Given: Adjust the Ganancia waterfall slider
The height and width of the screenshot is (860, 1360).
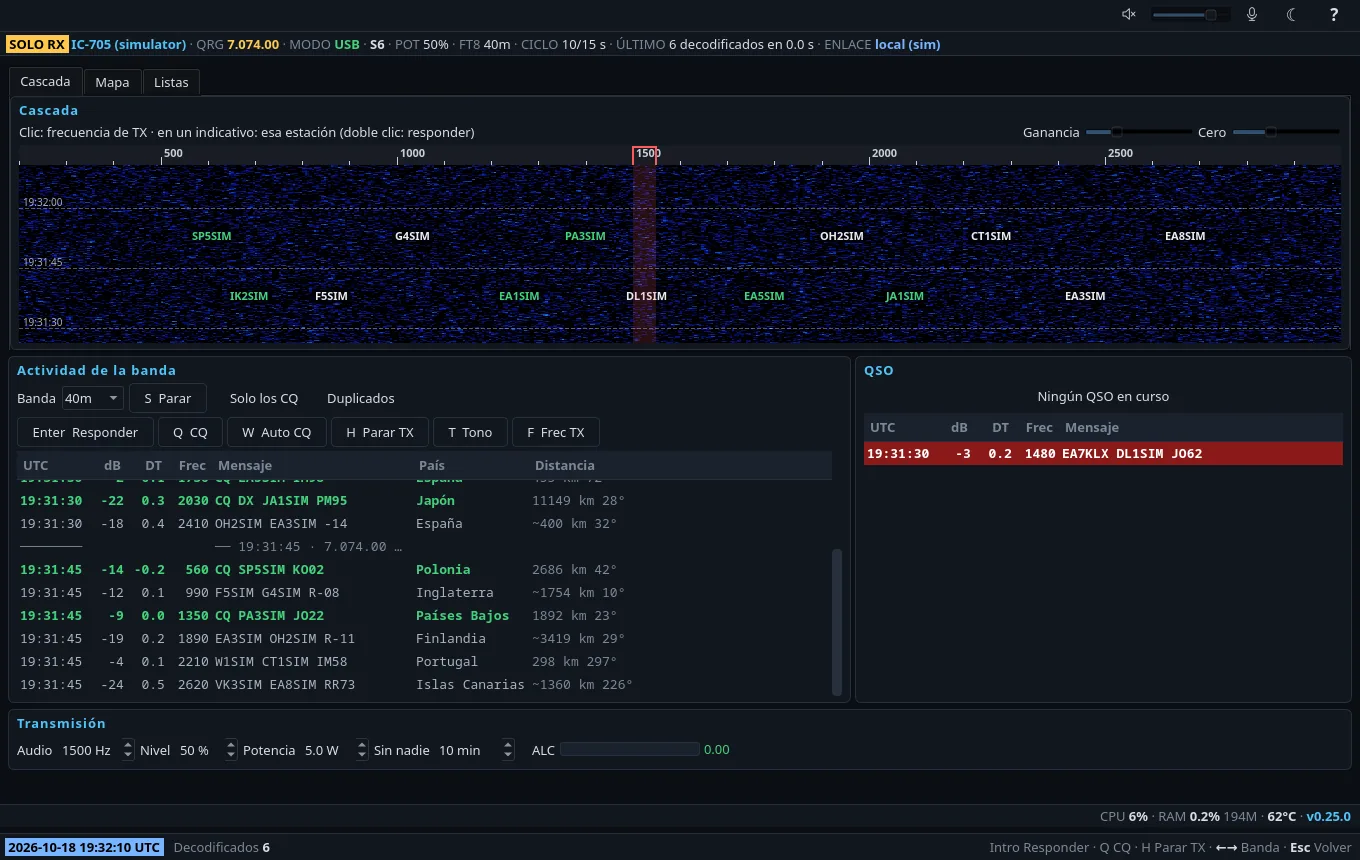Looking at the screenshot, I should click(1137, 132).
